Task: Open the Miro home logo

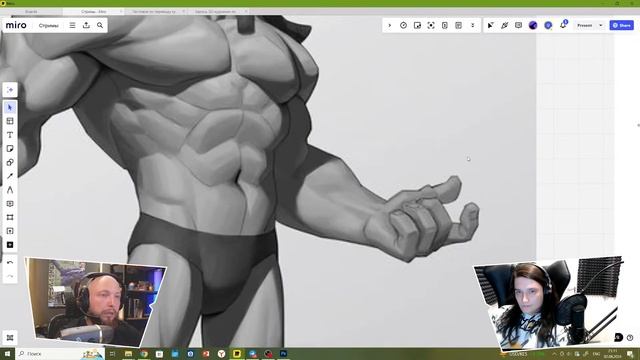Action: click(x=16, y=25)
